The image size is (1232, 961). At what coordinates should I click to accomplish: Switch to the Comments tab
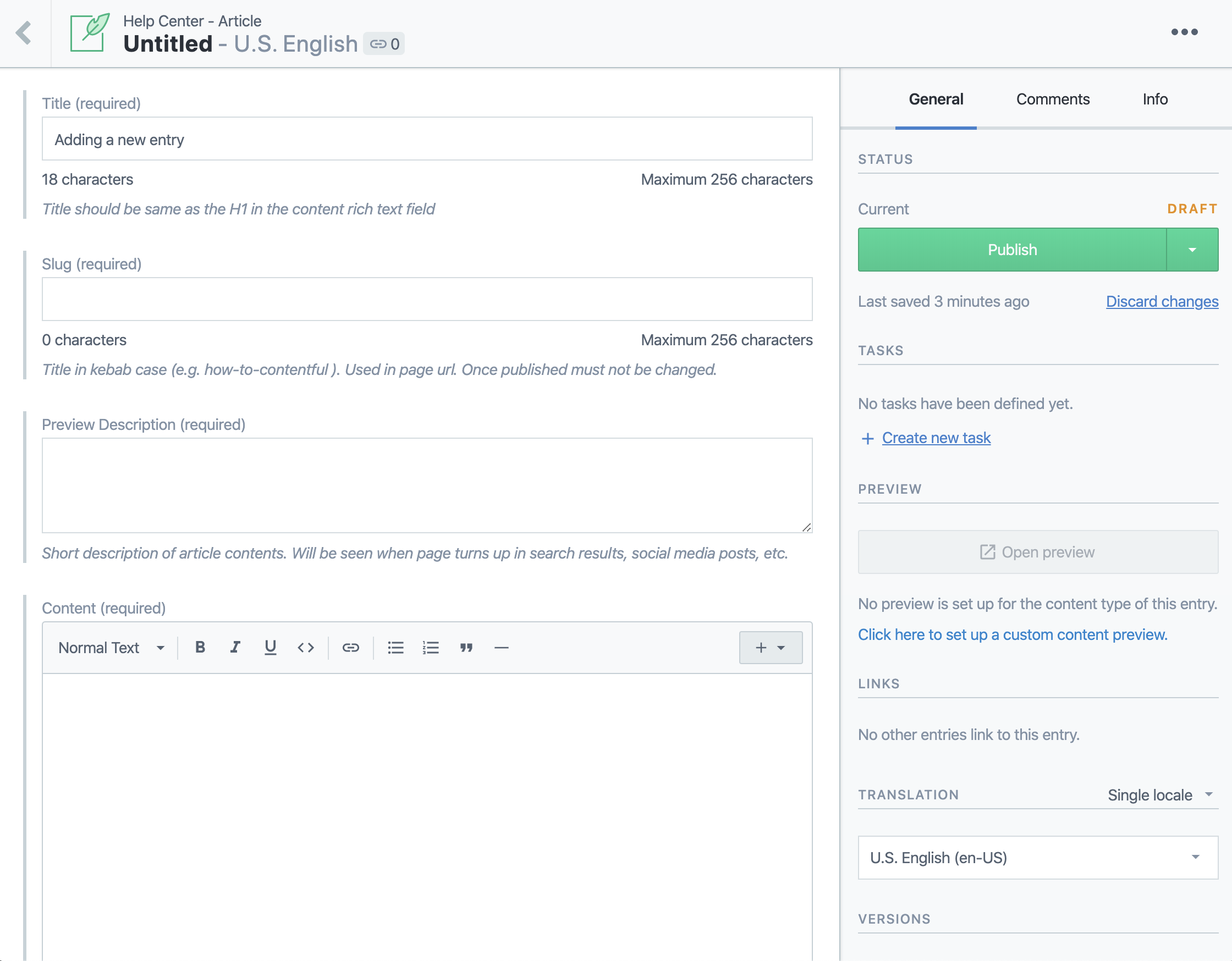tap(1053, 99)
